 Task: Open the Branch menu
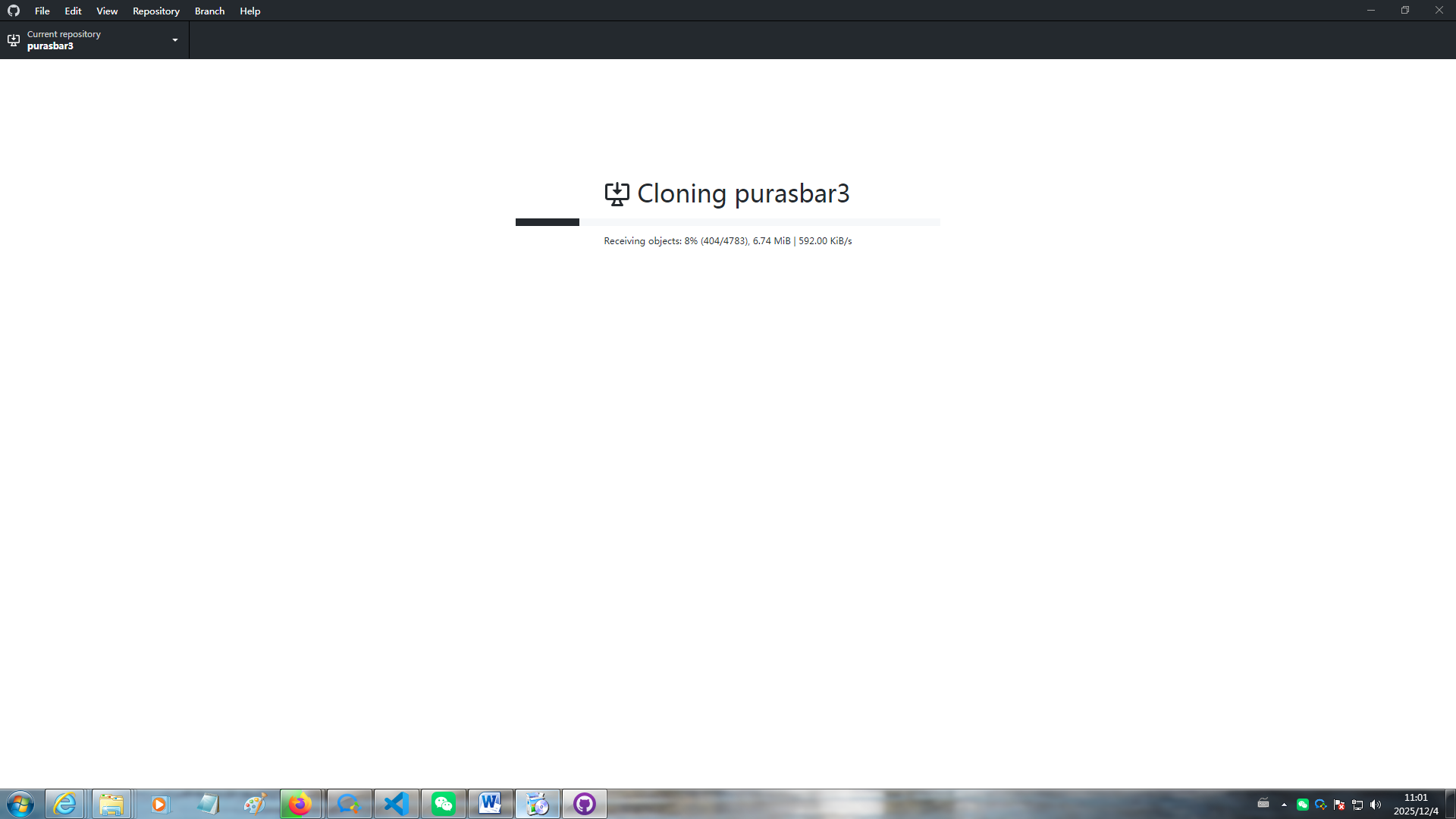pos(209,11)
